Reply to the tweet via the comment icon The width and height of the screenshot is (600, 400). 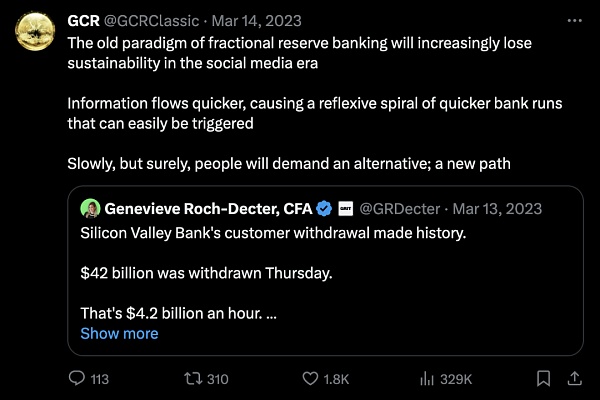tap(78, 379)
